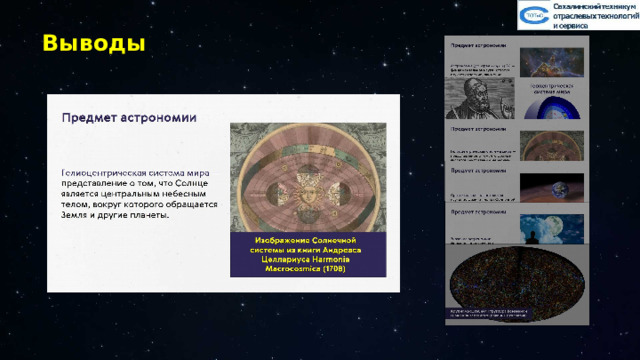Select the geocentric system sphere thumbnail
This screenshot has height=360, width=640.
552,107
